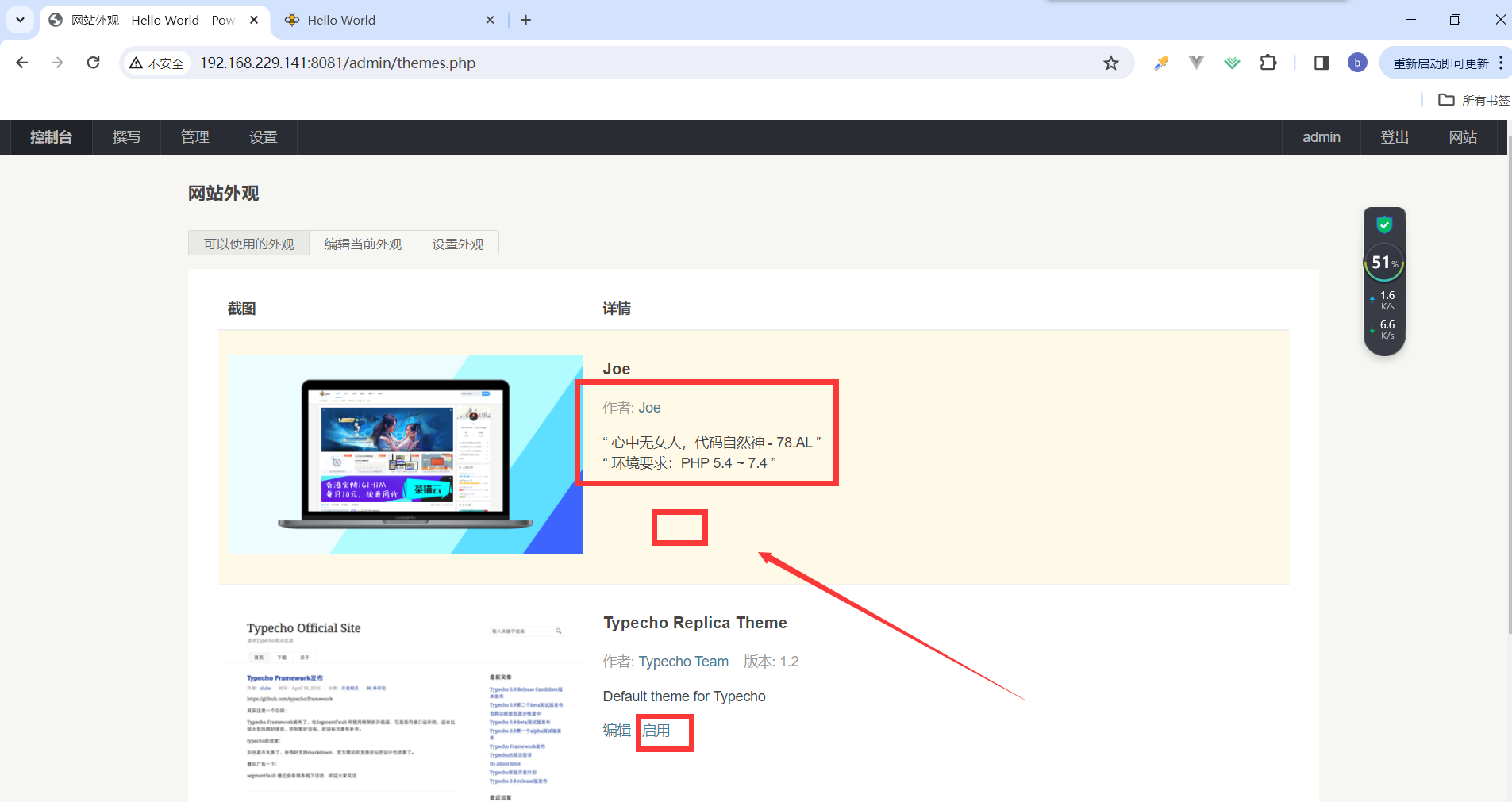Open the profile avatar 'b'
The height and width of the screenshot is (802, 1512).
pos(1357,63)
